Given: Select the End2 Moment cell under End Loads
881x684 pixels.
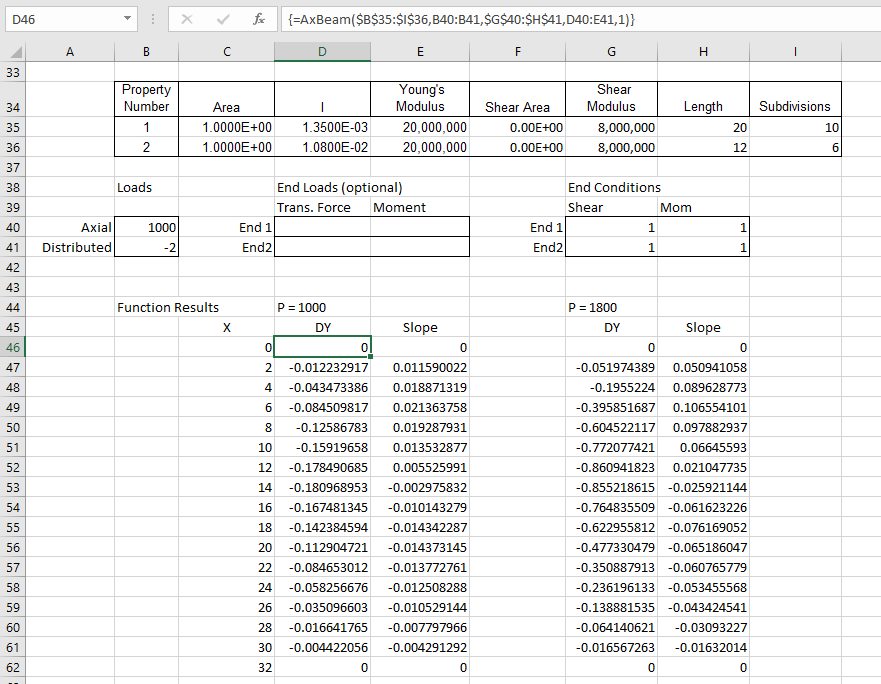Looking at the screenshot, I should pyautogui.click(x=419, y=247).
